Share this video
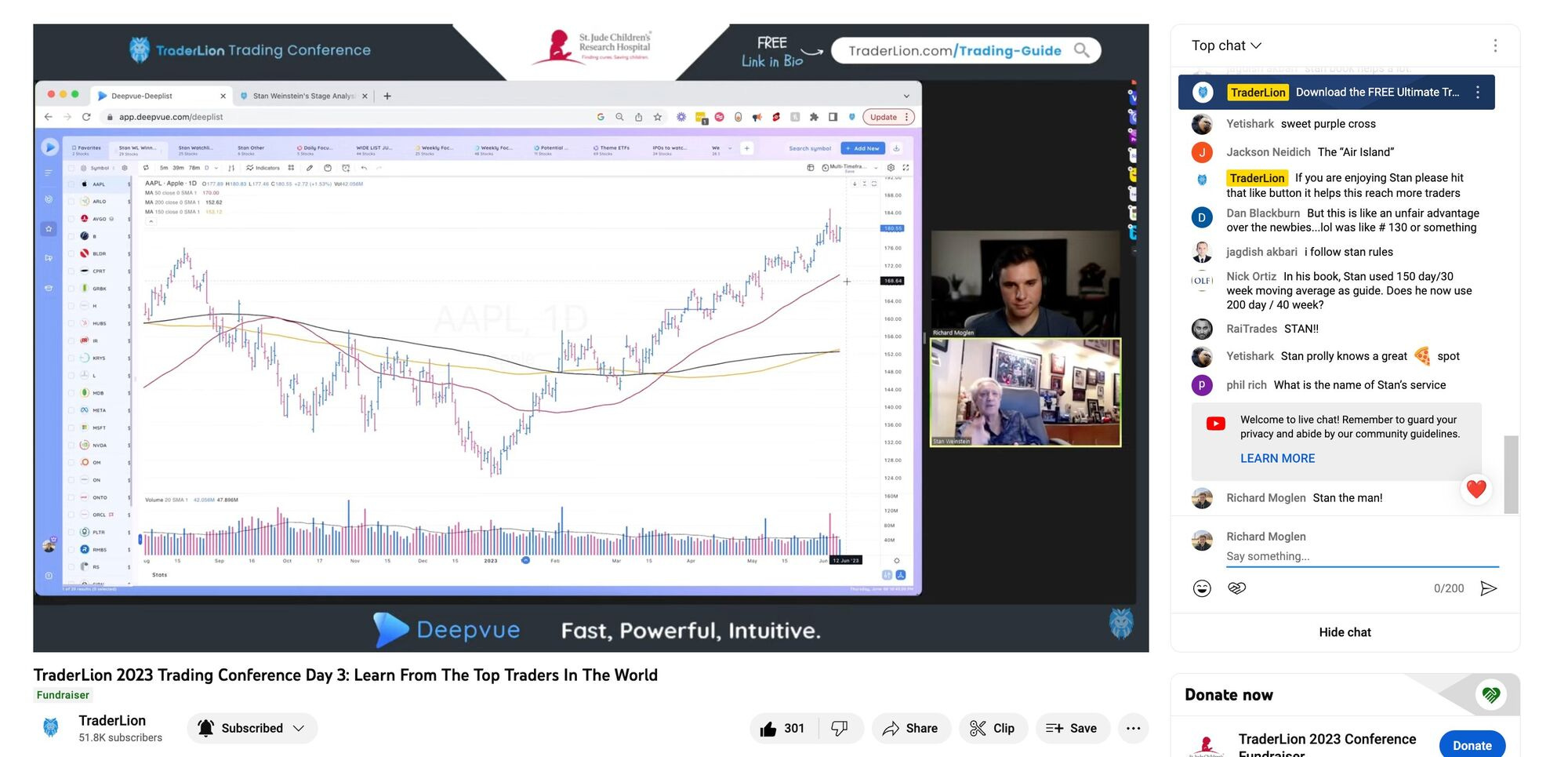This screenshot has height=757, width=1568. [x=911, y=728]
